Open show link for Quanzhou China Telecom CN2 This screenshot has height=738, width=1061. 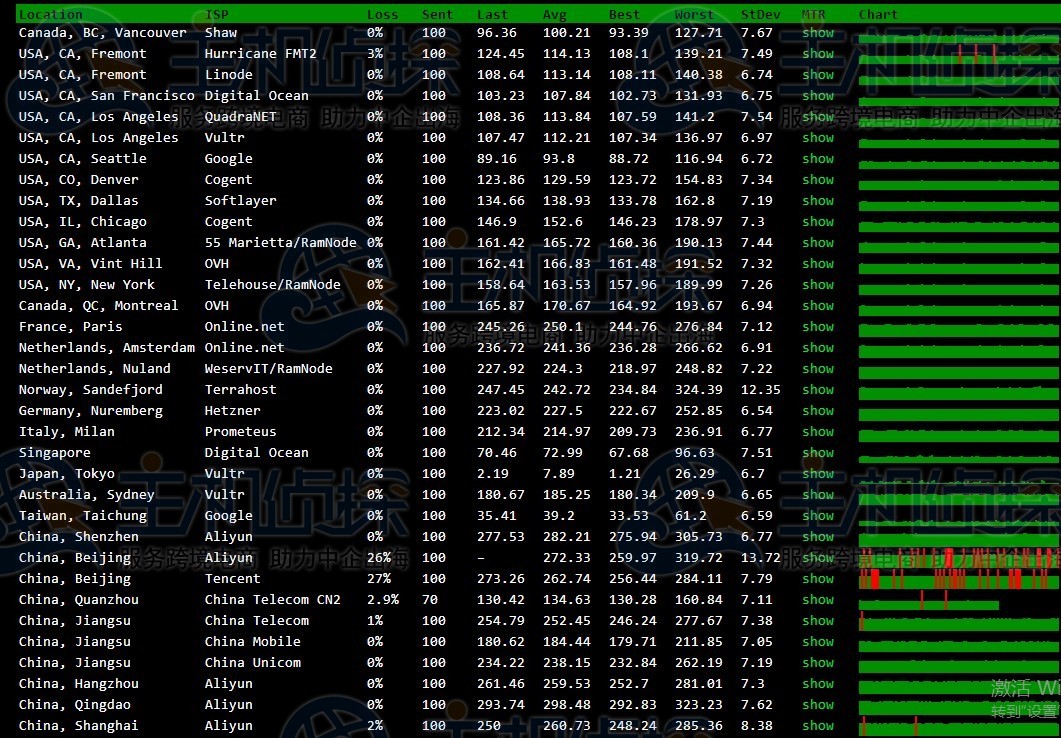pyautogui.click(x=817, y=600)
